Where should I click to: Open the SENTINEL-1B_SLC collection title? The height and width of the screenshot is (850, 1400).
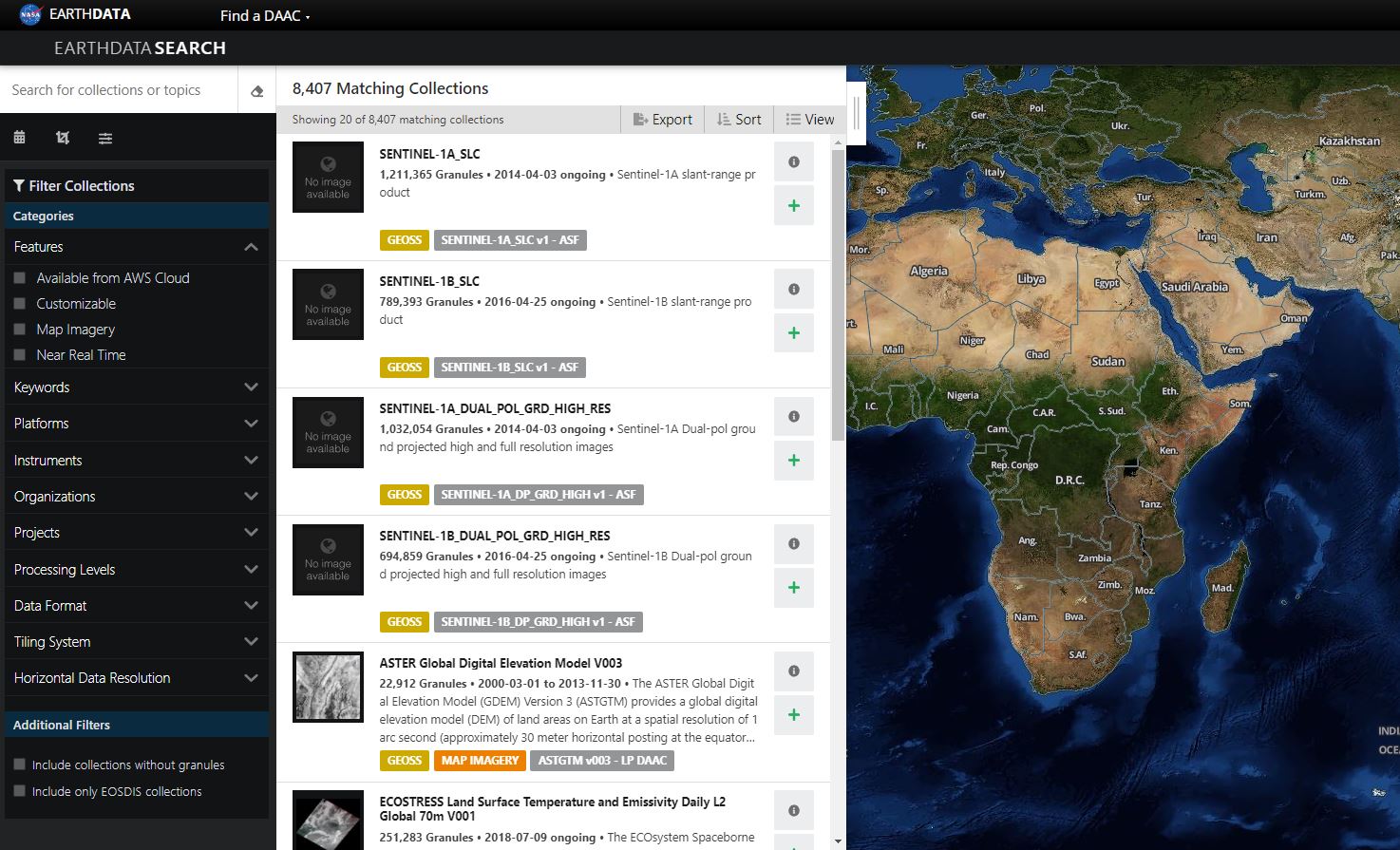pos(429,281)
